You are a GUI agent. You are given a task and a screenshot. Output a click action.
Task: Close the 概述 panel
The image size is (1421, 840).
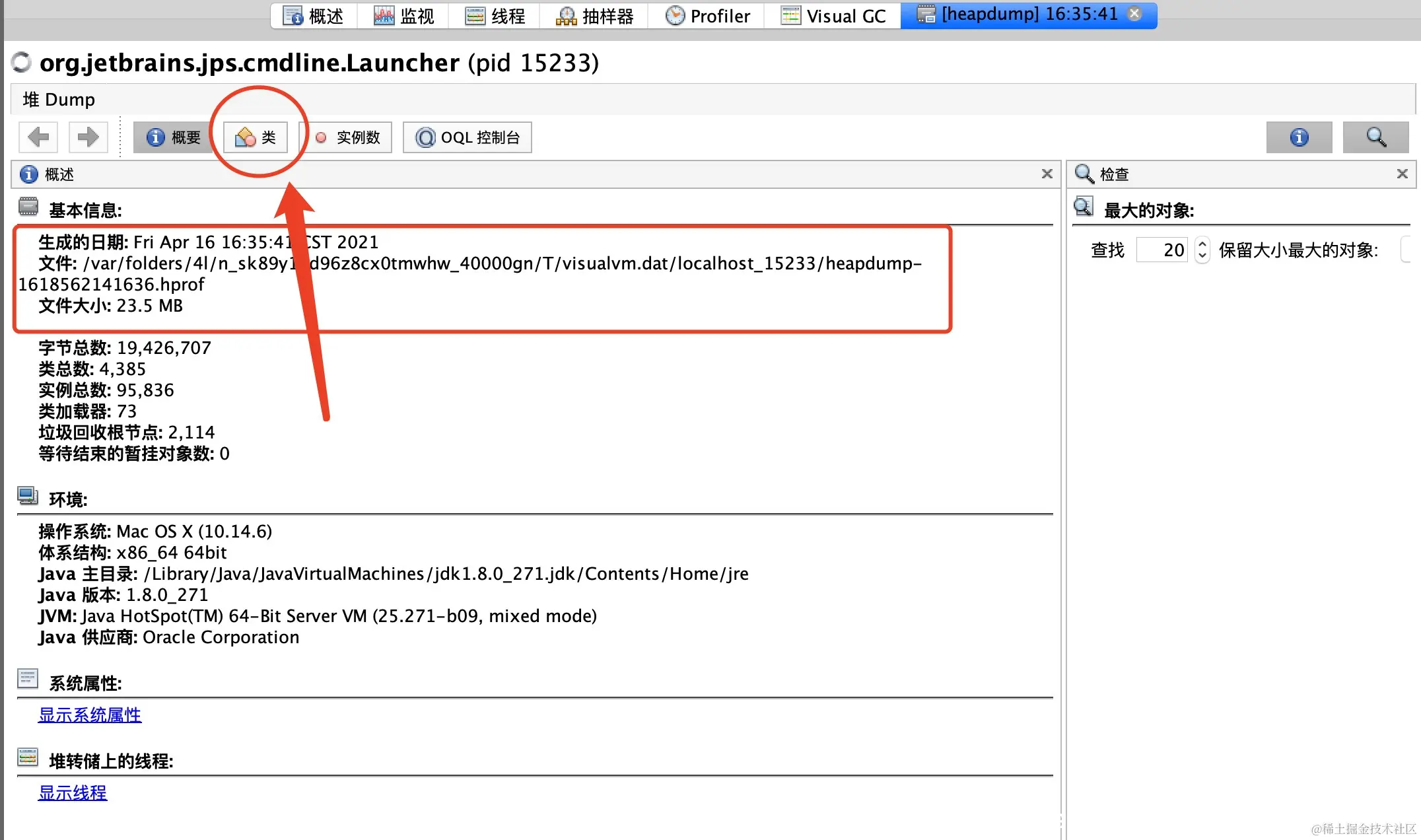tap(1047, 174)
